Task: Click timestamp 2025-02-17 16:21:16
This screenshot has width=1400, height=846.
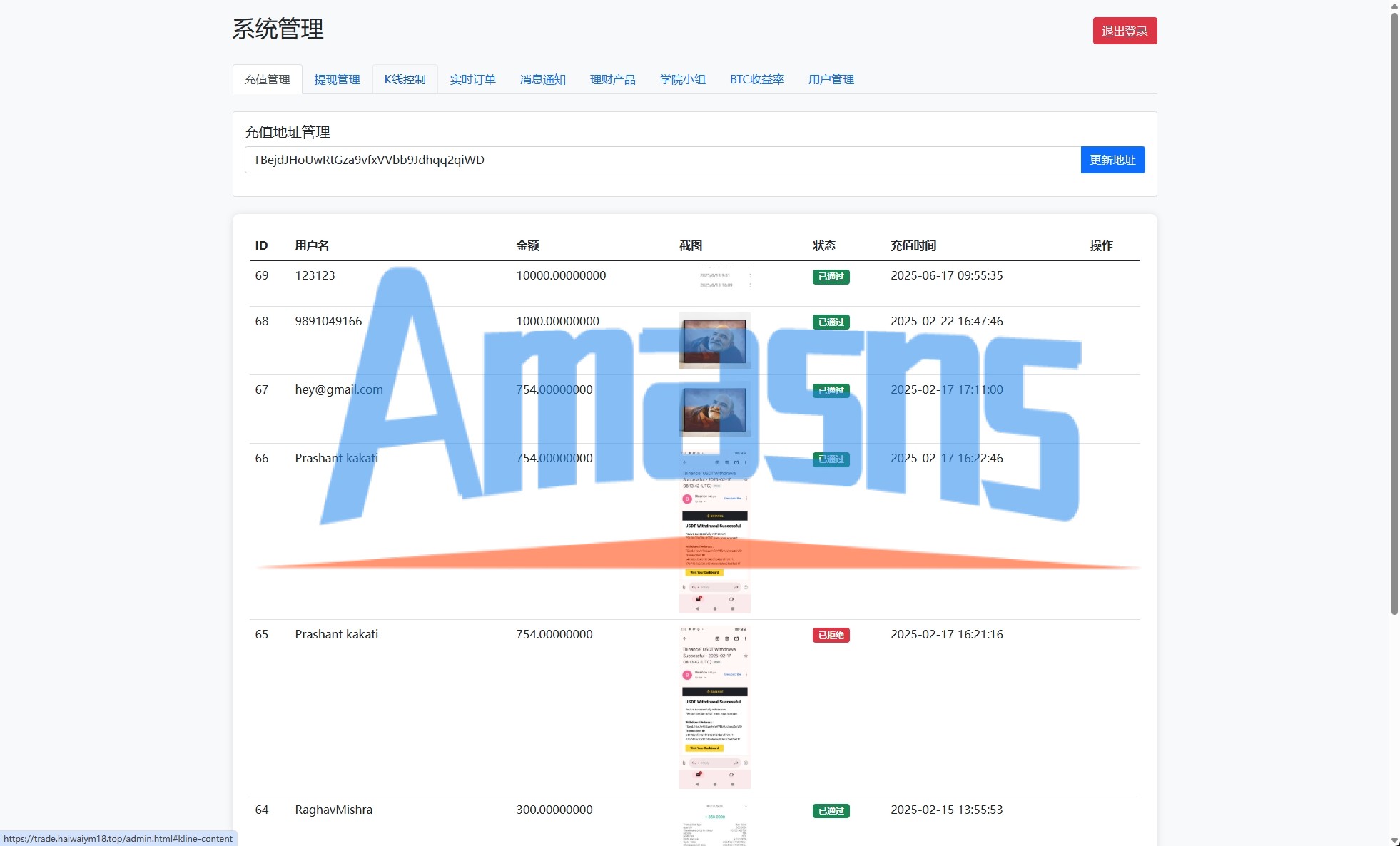Action: (x=947, y=634)
